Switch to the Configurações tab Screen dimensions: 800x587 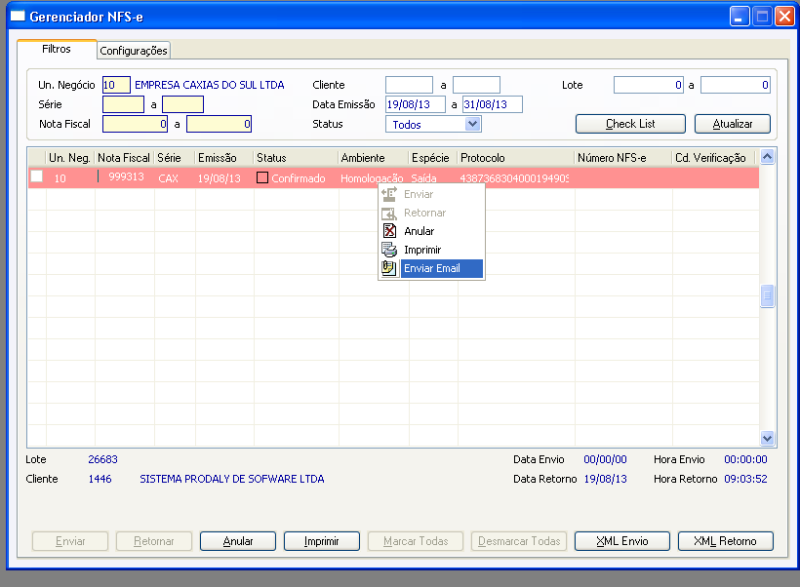point(134,50)
